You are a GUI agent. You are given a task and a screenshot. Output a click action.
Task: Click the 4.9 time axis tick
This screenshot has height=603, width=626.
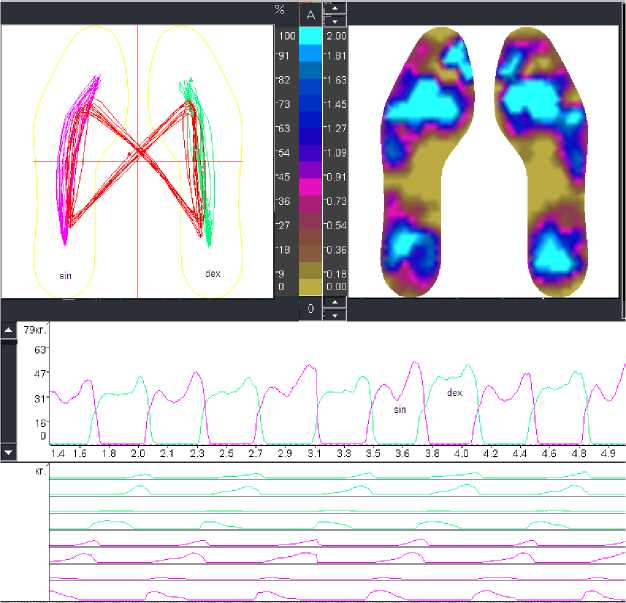608,454
